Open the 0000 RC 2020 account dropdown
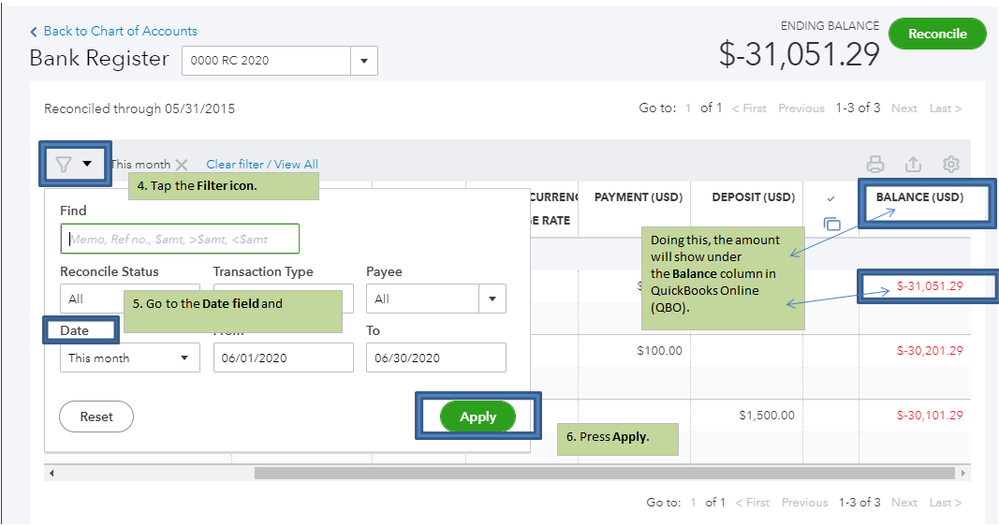The image size is (999, 525). pos(364,60)
